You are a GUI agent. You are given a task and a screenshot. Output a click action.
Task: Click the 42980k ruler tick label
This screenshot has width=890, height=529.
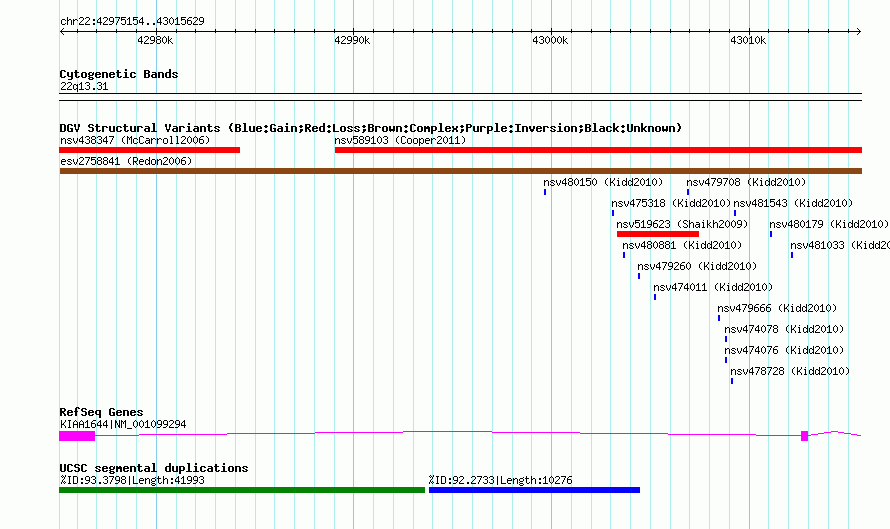coord(155,40)
